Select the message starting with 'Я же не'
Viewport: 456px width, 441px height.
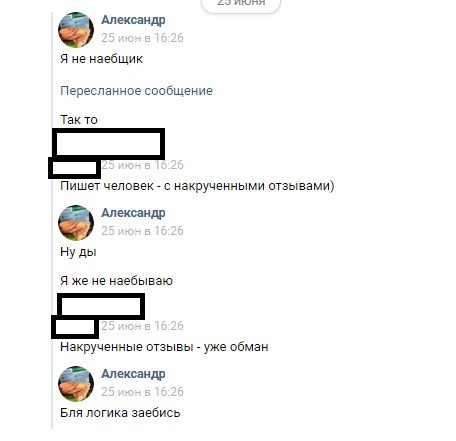116,281
